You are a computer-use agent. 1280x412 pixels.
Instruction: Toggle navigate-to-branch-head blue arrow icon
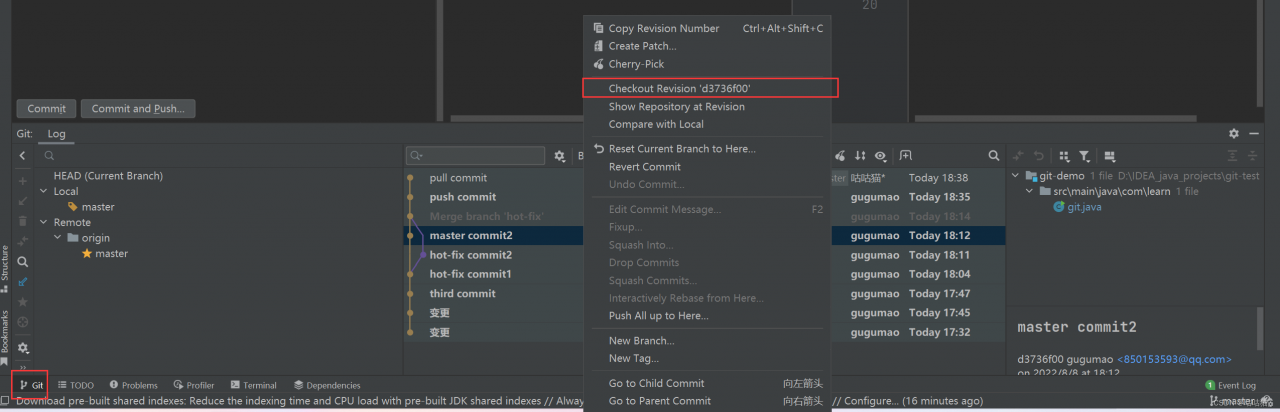pyautogui.click(x=22, y=282)
